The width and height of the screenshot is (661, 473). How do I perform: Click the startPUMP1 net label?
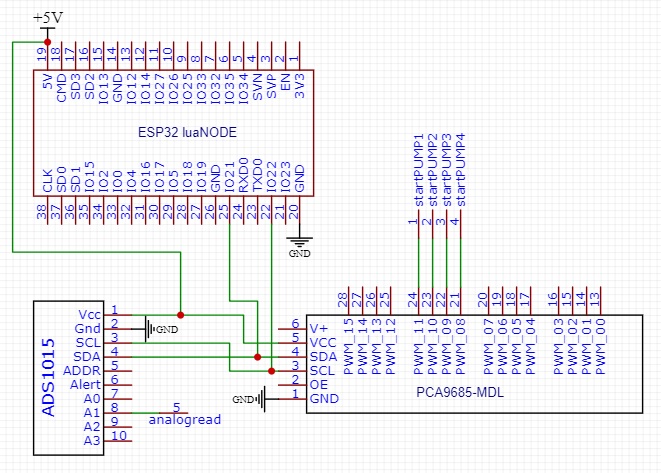[418, 170]
